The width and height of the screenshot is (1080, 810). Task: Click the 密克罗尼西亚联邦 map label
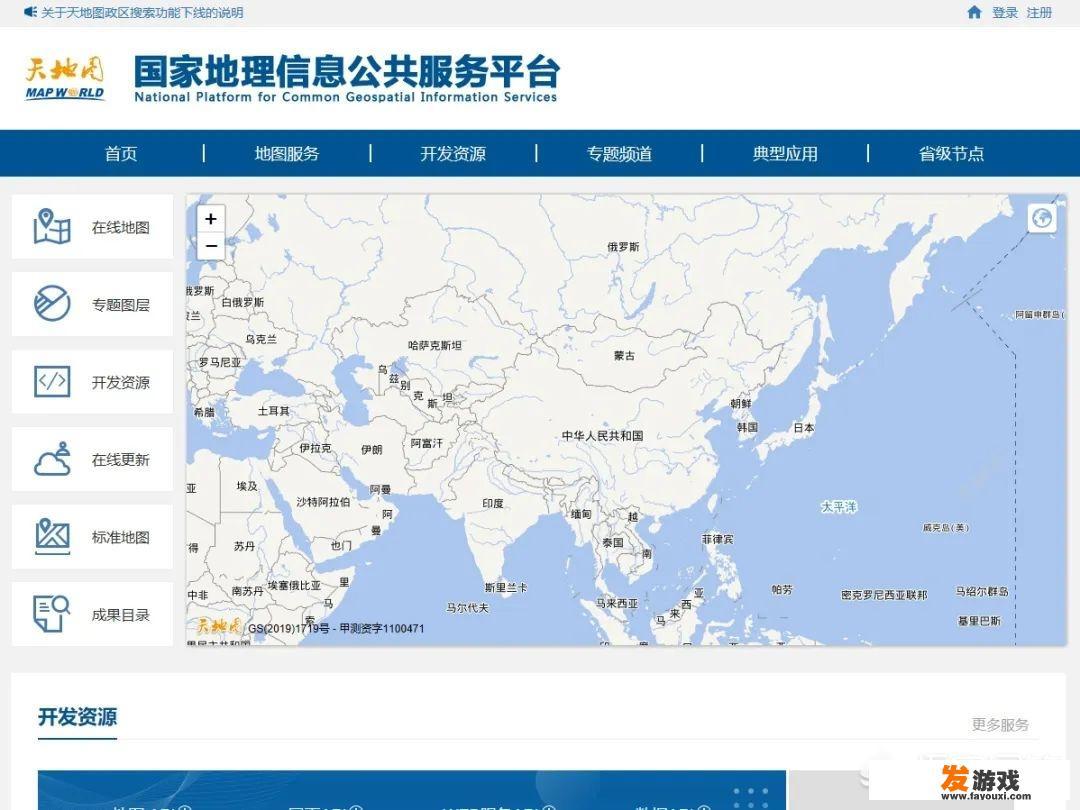click(x=884, y=594)
